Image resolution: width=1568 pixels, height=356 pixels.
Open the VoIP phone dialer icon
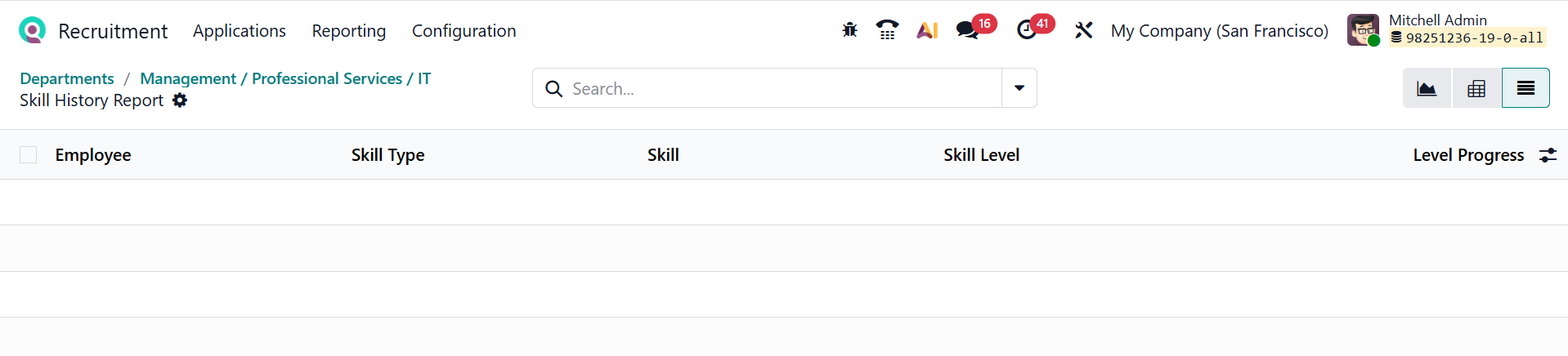pyautogui.click(x=887, y=31)
